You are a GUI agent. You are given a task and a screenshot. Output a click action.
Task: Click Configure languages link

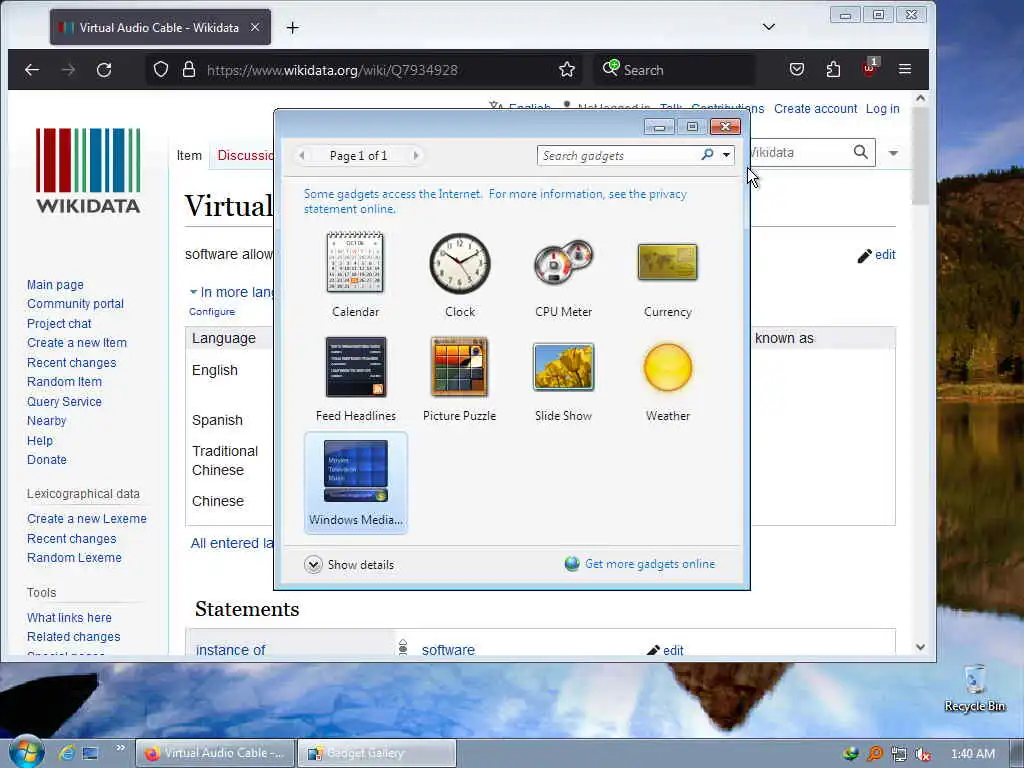click(x=212, y=312)
